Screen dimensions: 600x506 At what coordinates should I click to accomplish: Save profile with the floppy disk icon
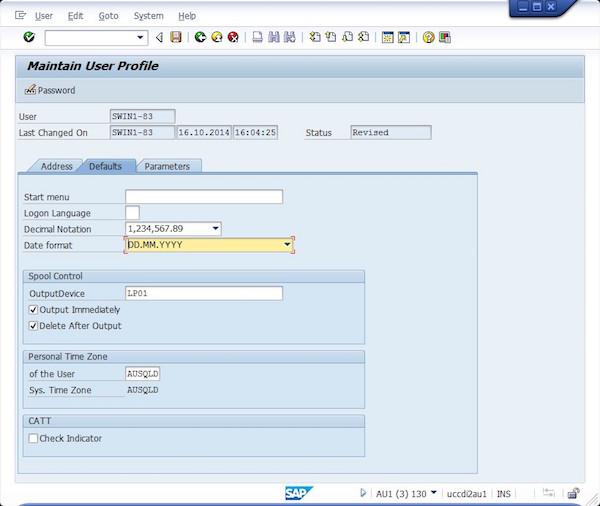(176, 37)
